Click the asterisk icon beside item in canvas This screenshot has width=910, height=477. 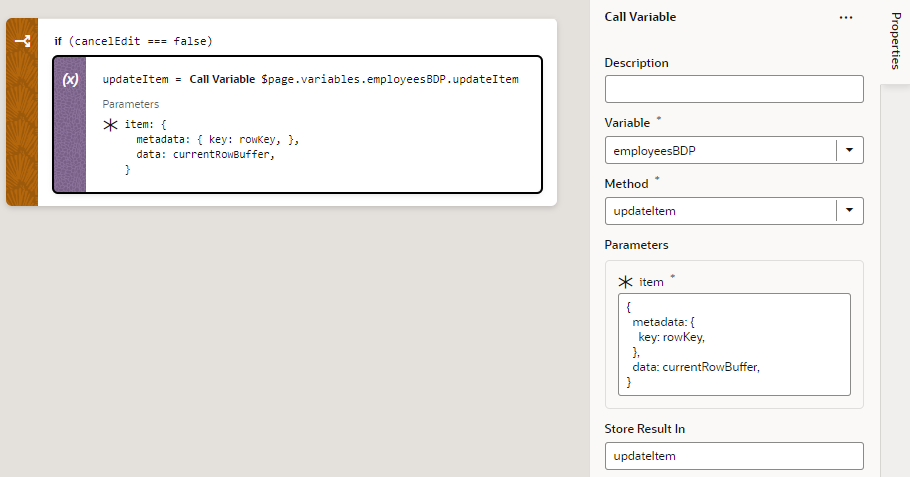pos(110,125)
